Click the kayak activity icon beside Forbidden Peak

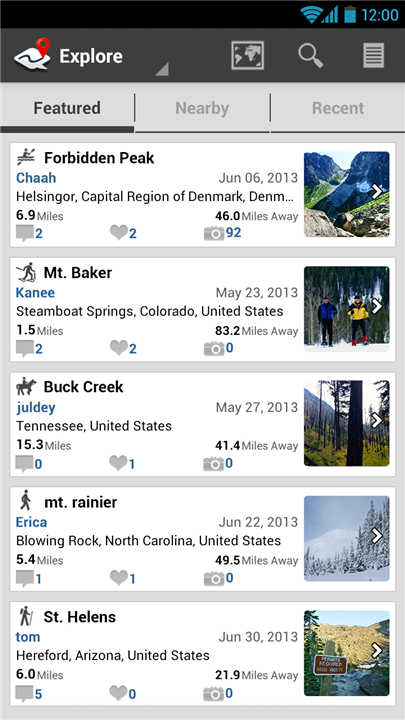coord(26,158)
